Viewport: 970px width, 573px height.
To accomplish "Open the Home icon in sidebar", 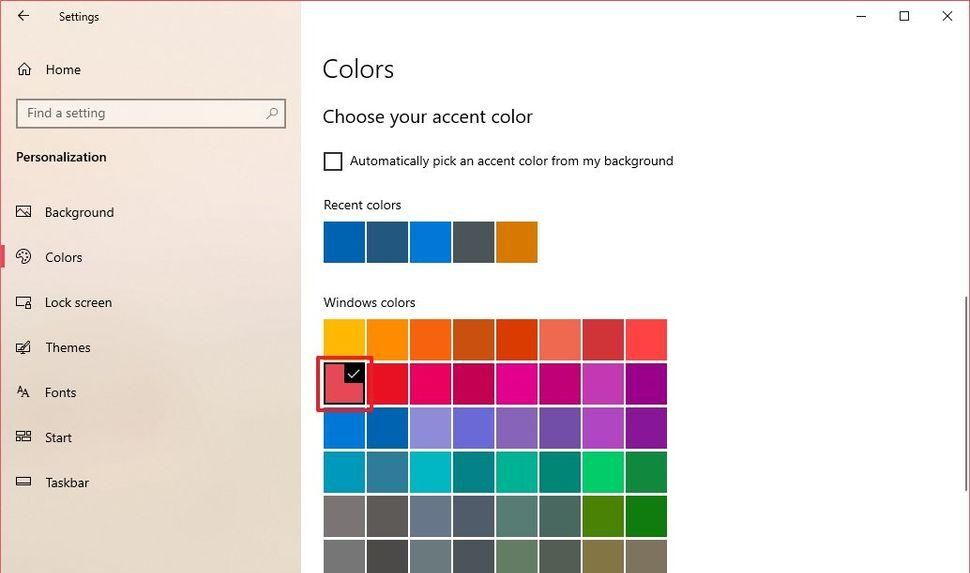I will coord(24,69).
